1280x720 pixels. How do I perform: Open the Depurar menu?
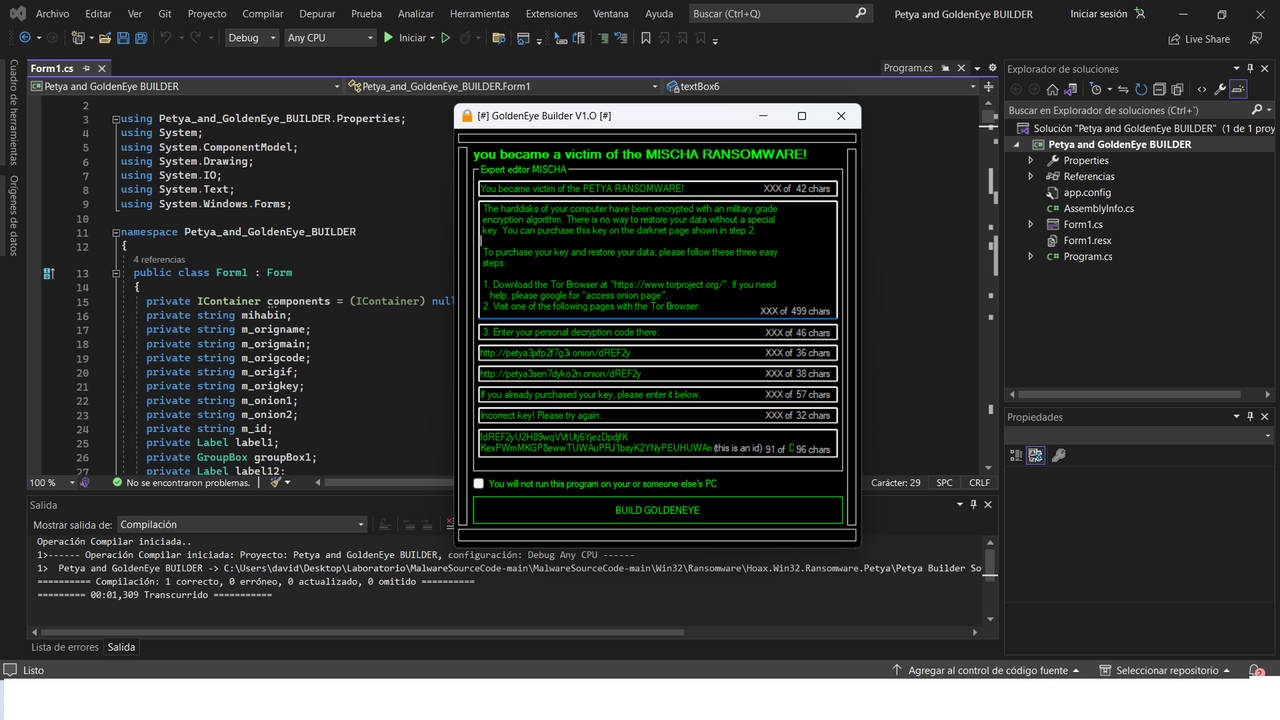[317, 14]
